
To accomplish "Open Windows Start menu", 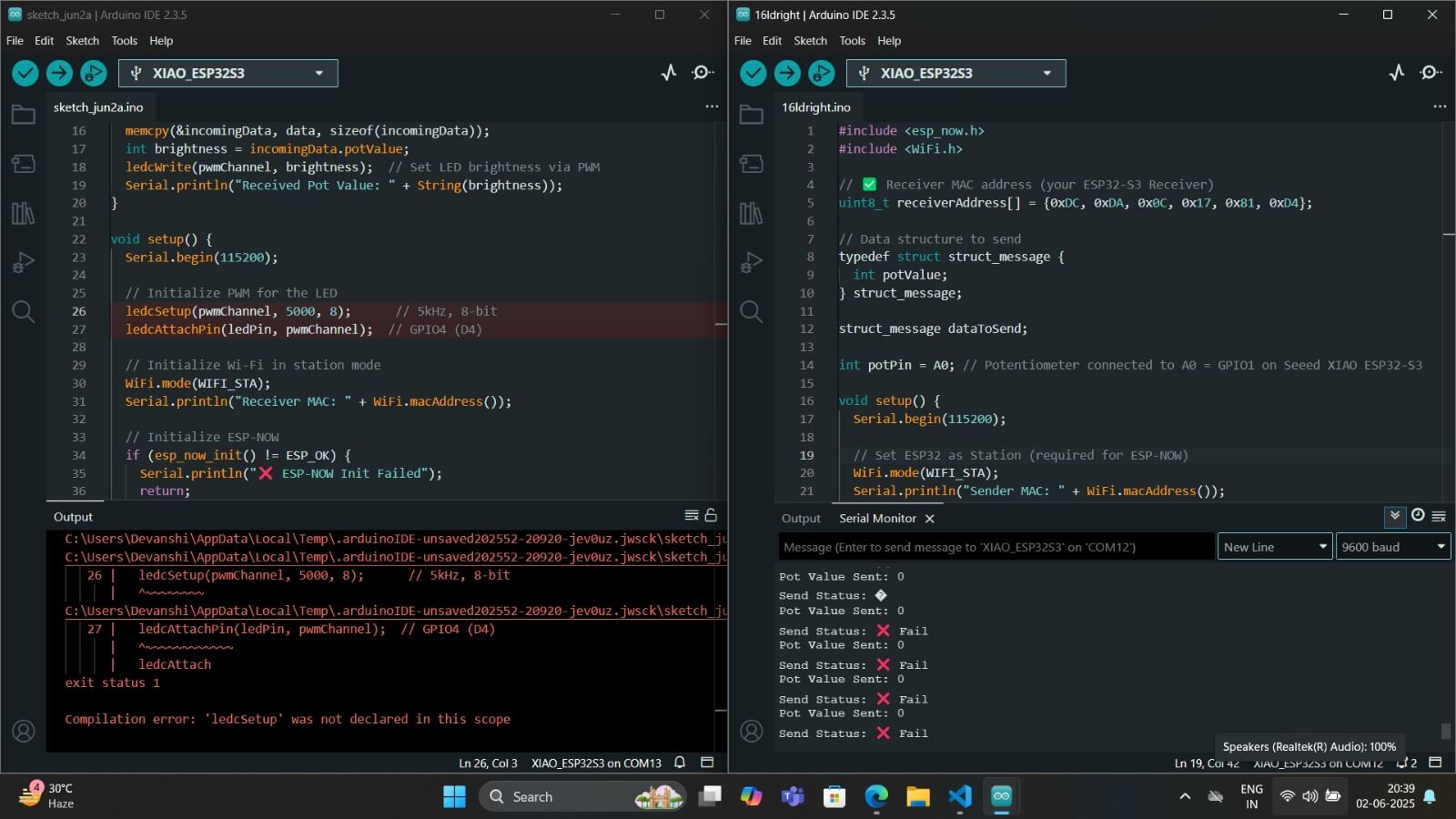I will click(x=454, y=796).
